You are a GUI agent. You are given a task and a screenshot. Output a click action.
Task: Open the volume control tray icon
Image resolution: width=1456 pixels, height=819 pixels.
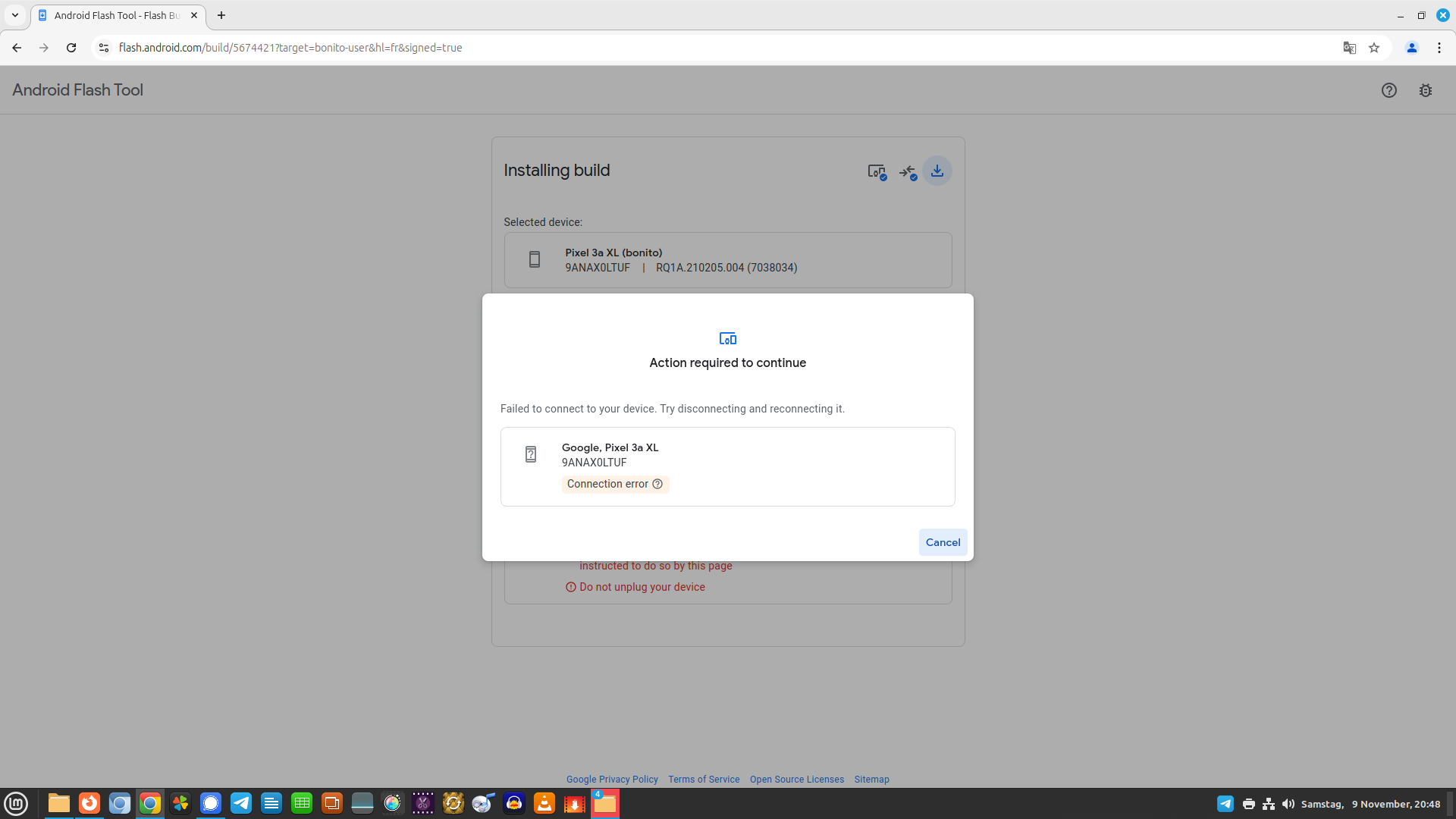(1288, 804)
